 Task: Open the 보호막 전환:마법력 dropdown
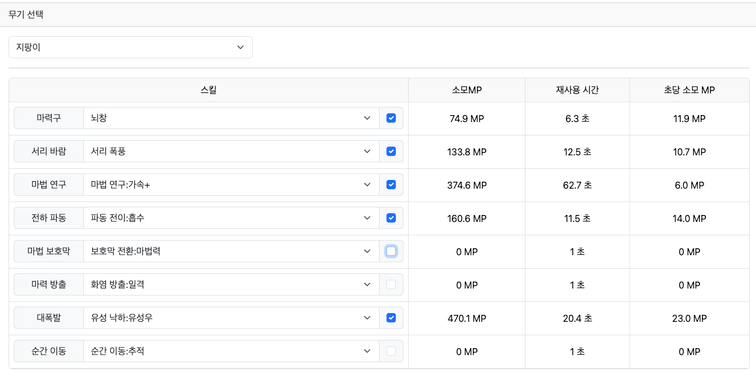tap(231, 251)
